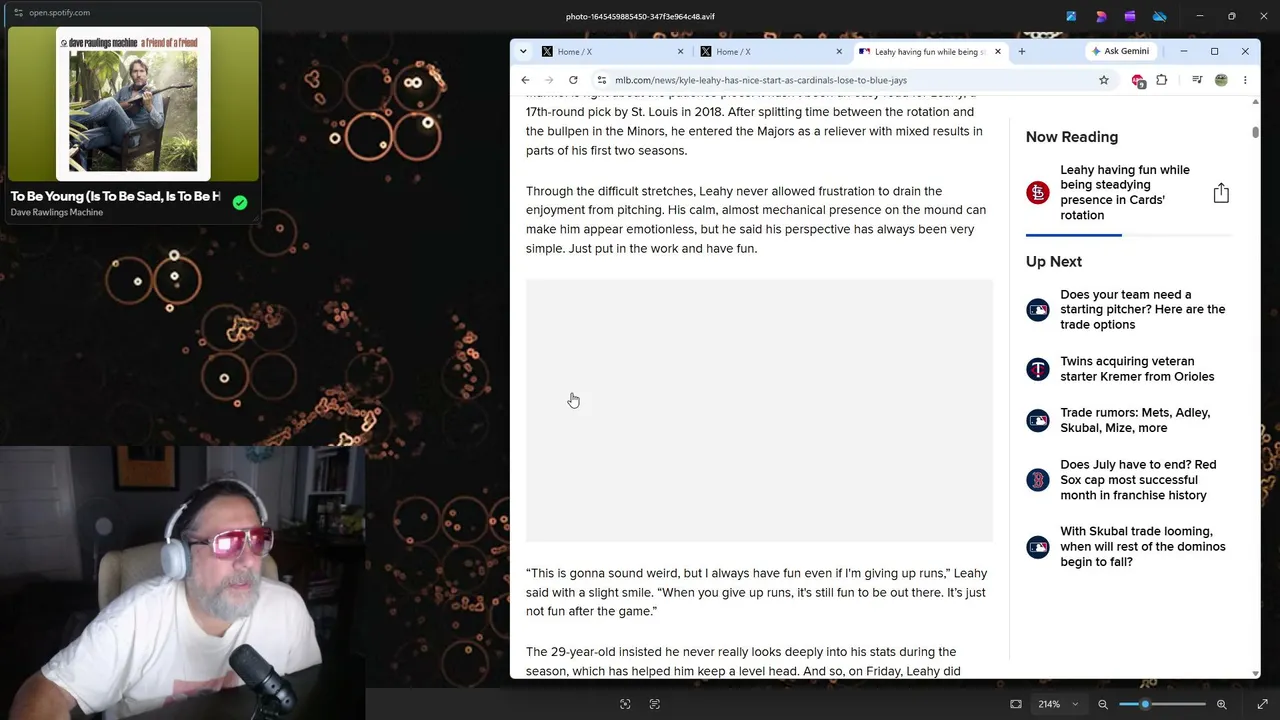1280x720 pixels.
Task: Click artist name Dave Rawlings Machine
Action: click(57, 212)
